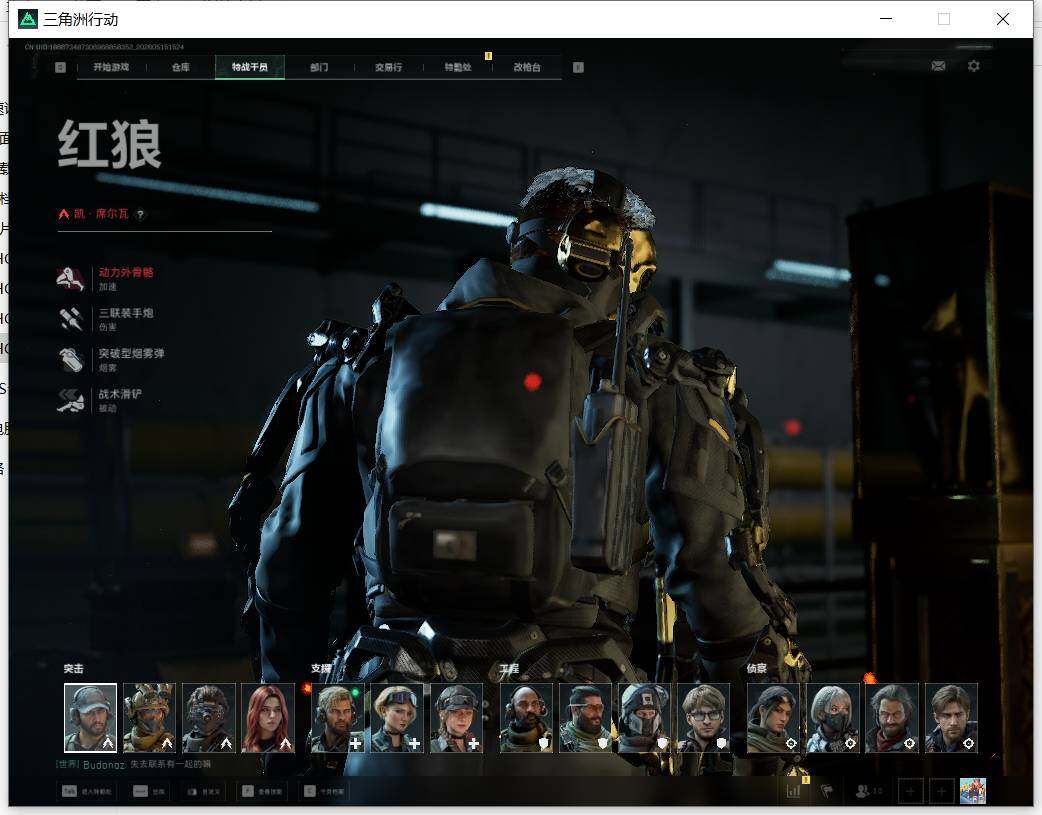Image resolution: width=1042 pixels, height=815 pixels.
Task: Select the bearded 侦察 operator with red scarf
Action: click(892, 718)
